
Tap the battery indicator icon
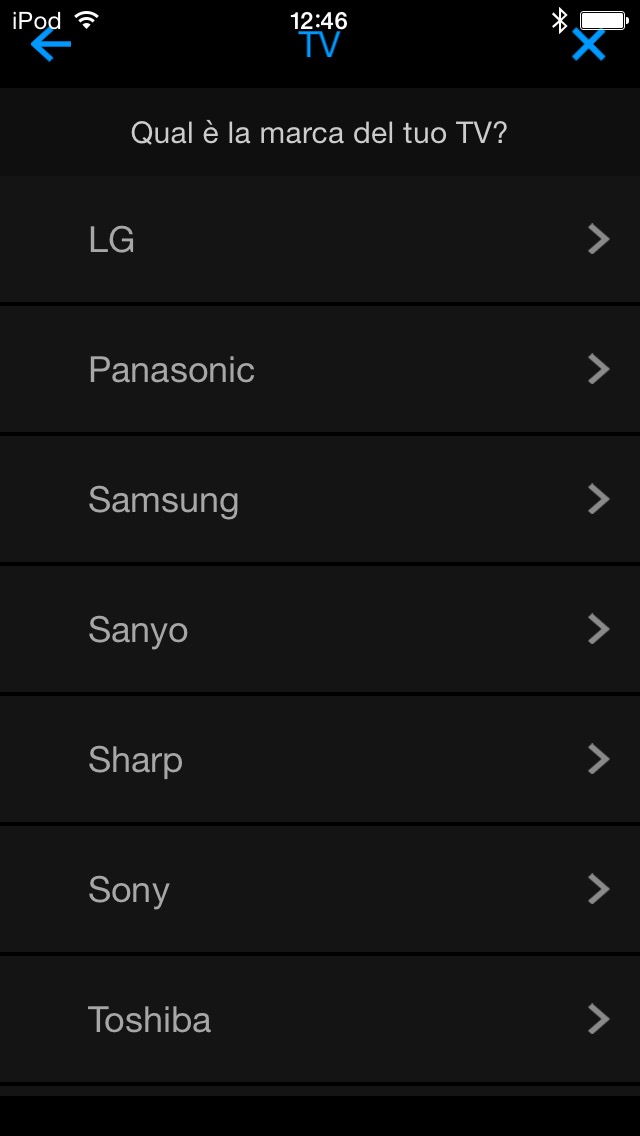coord(603,19)
